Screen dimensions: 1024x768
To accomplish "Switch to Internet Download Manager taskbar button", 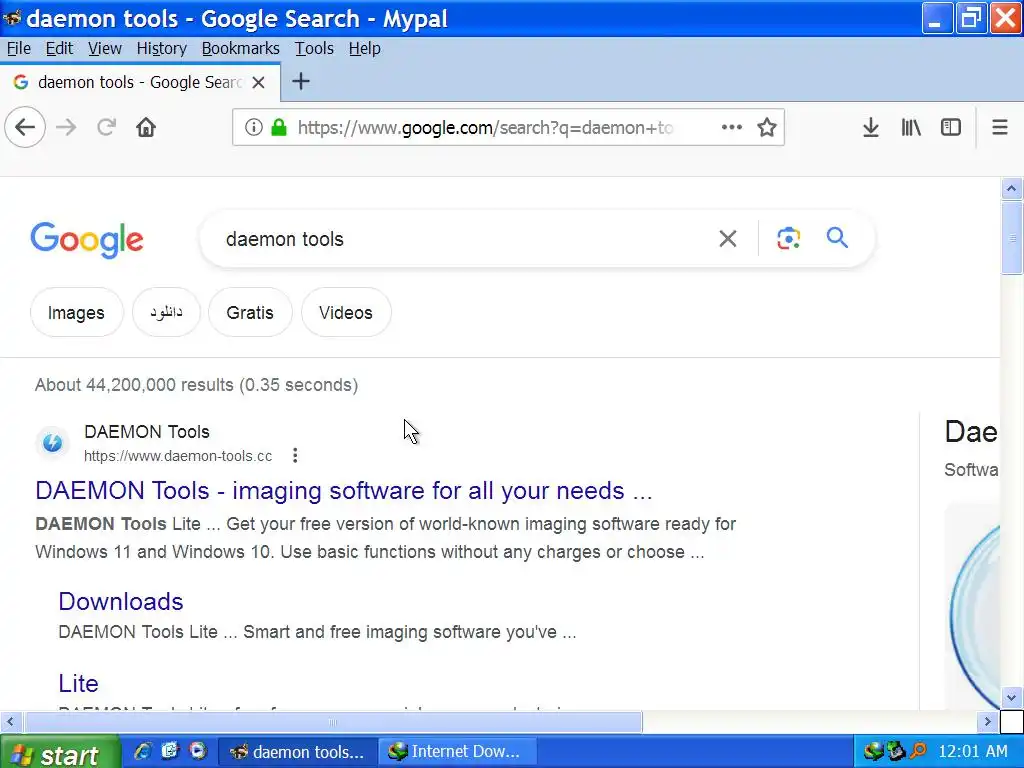I will [458, 752].
